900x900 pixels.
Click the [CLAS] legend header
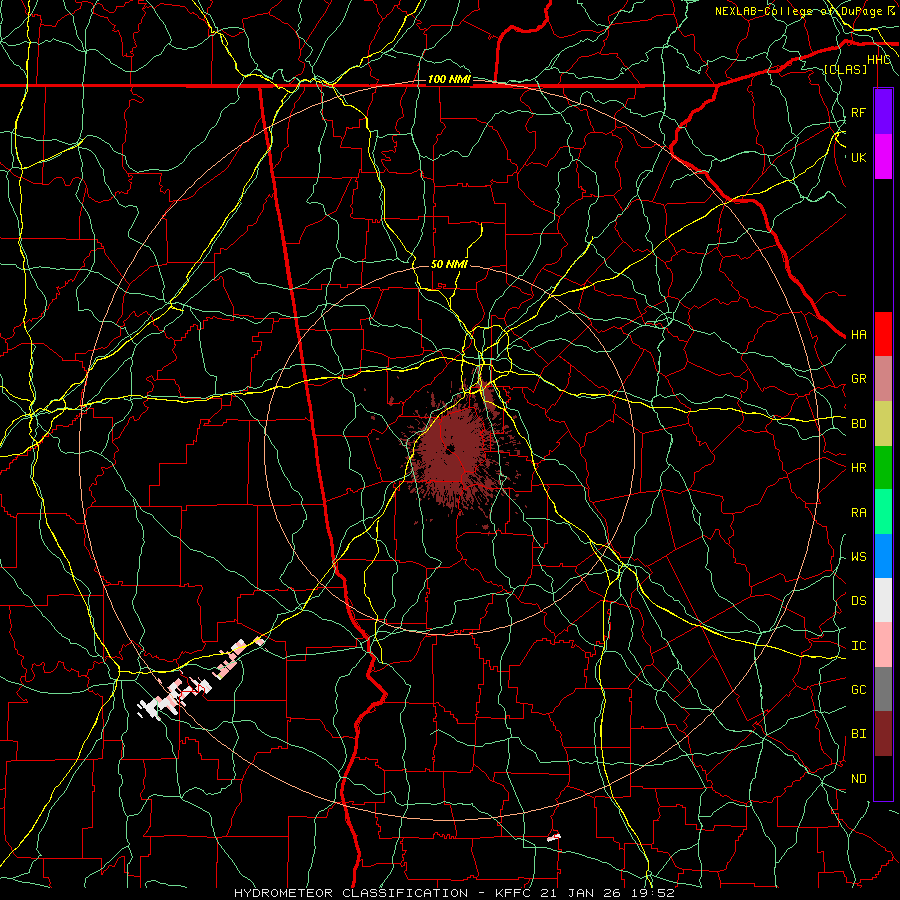coord(845,69)
